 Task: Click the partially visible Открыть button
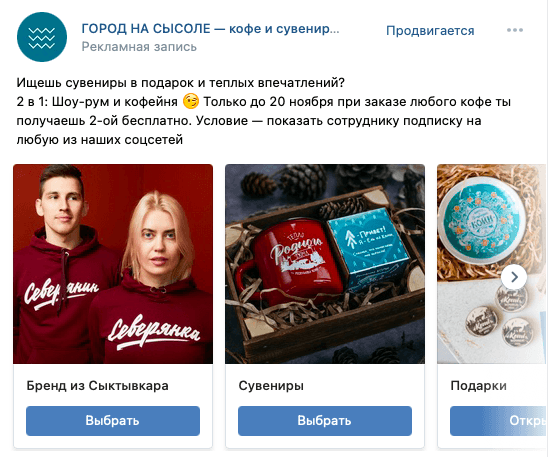(499, 421)
